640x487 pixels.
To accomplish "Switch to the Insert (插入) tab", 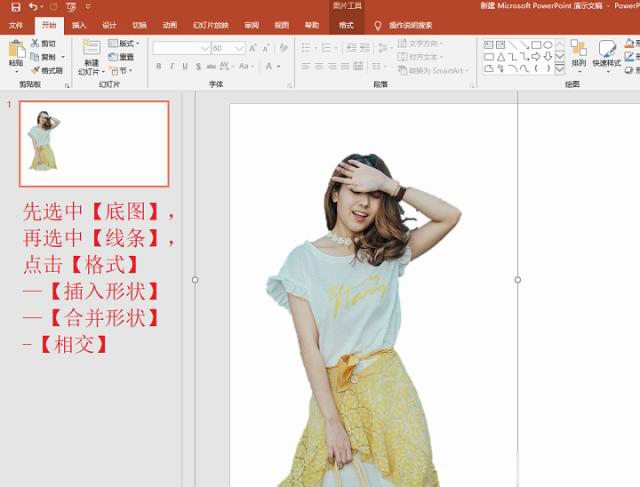I will click(x=79, y=25).
